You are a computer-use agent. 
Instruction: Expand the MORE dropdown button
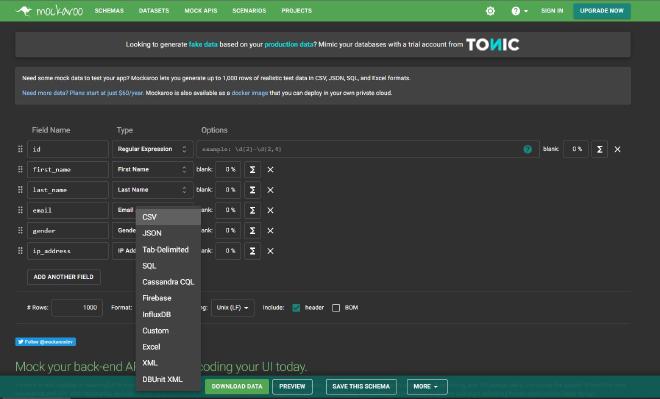tap(426, 386)
